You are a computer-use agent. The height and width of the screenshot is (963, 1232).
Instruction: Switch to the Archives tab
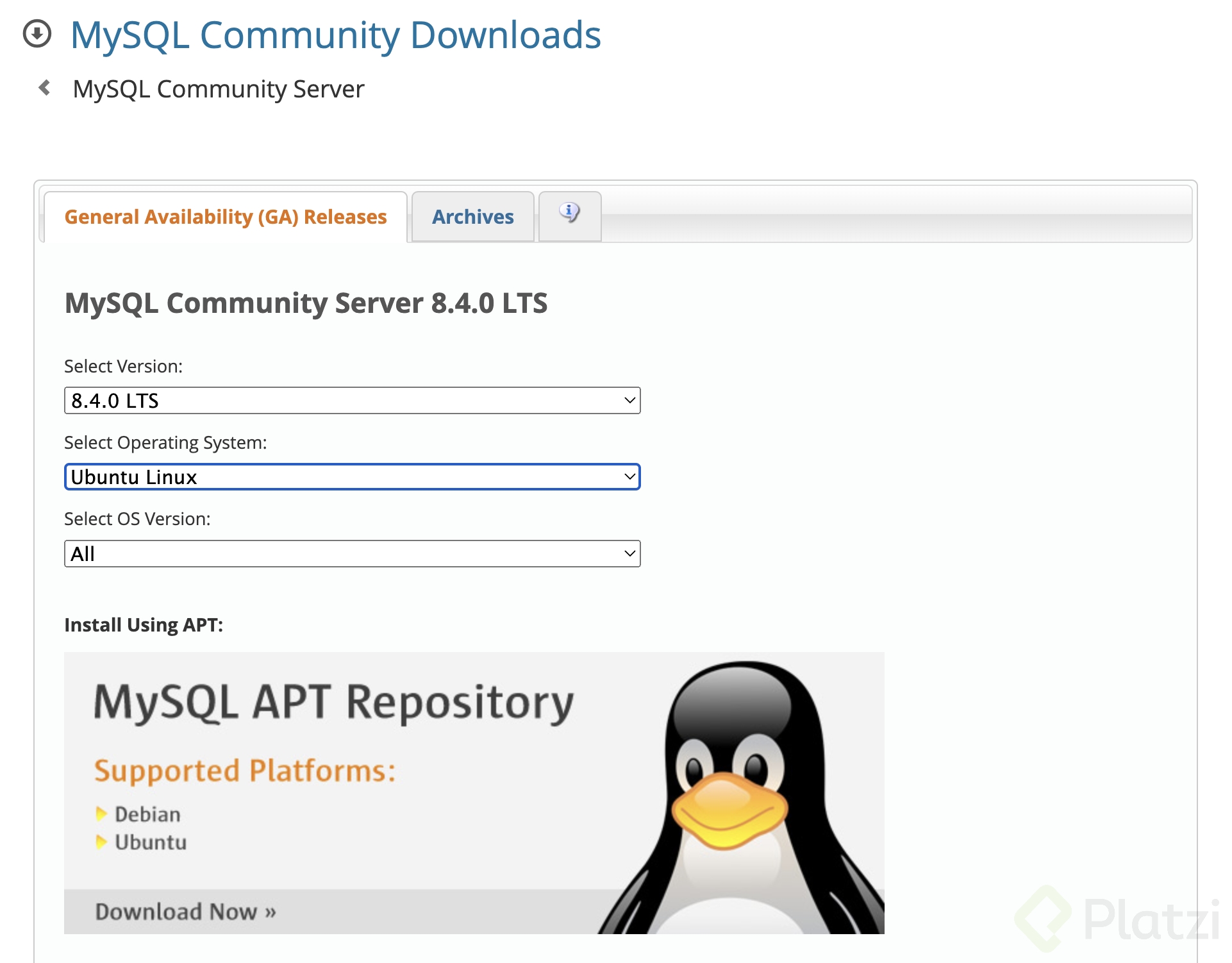(x=473, y=217)
